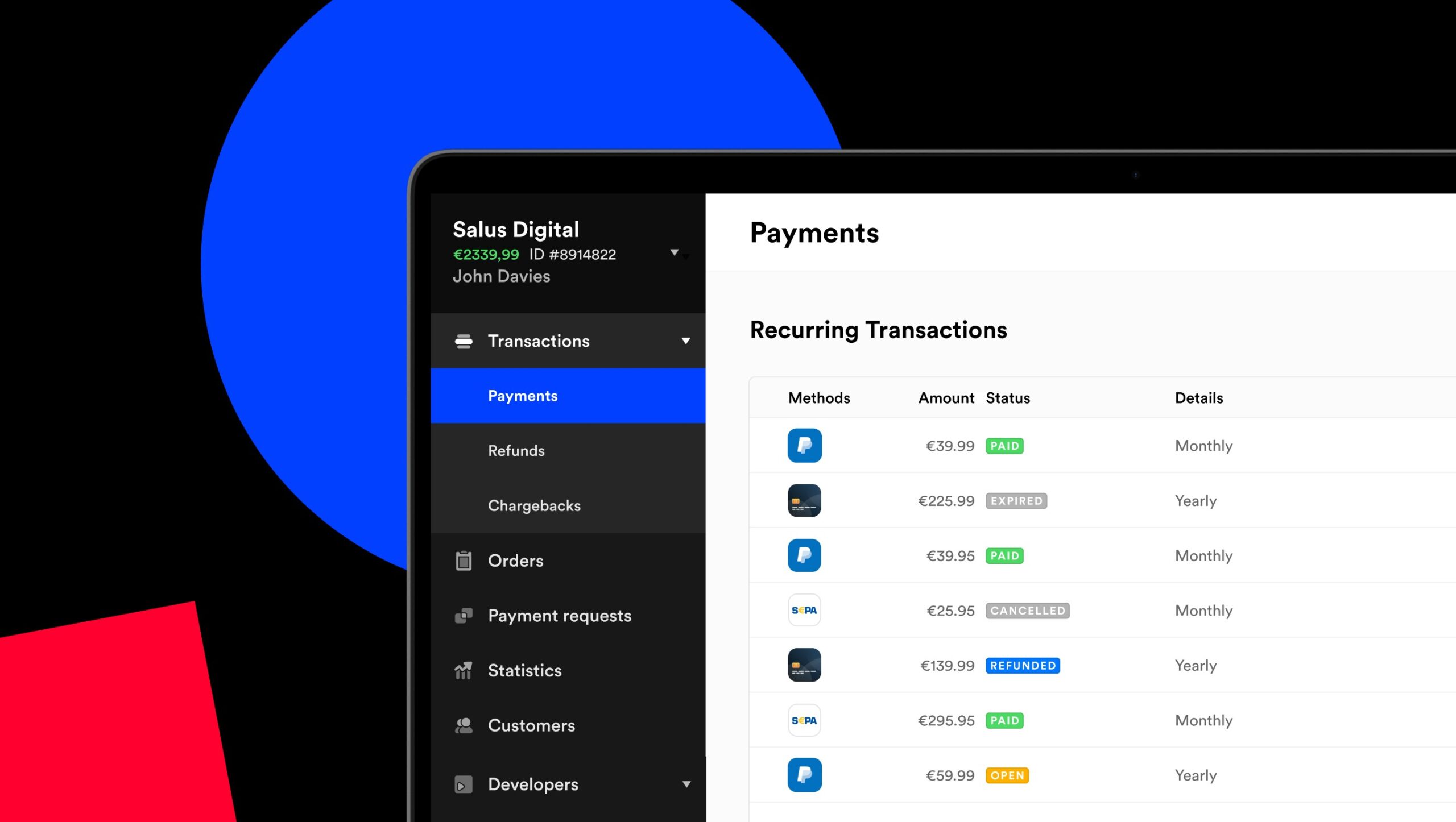Image resolution: width=1456 pixels, height=822 pixels.
Task: Click the PayPal icon on first row
Action: click(804, 445)
